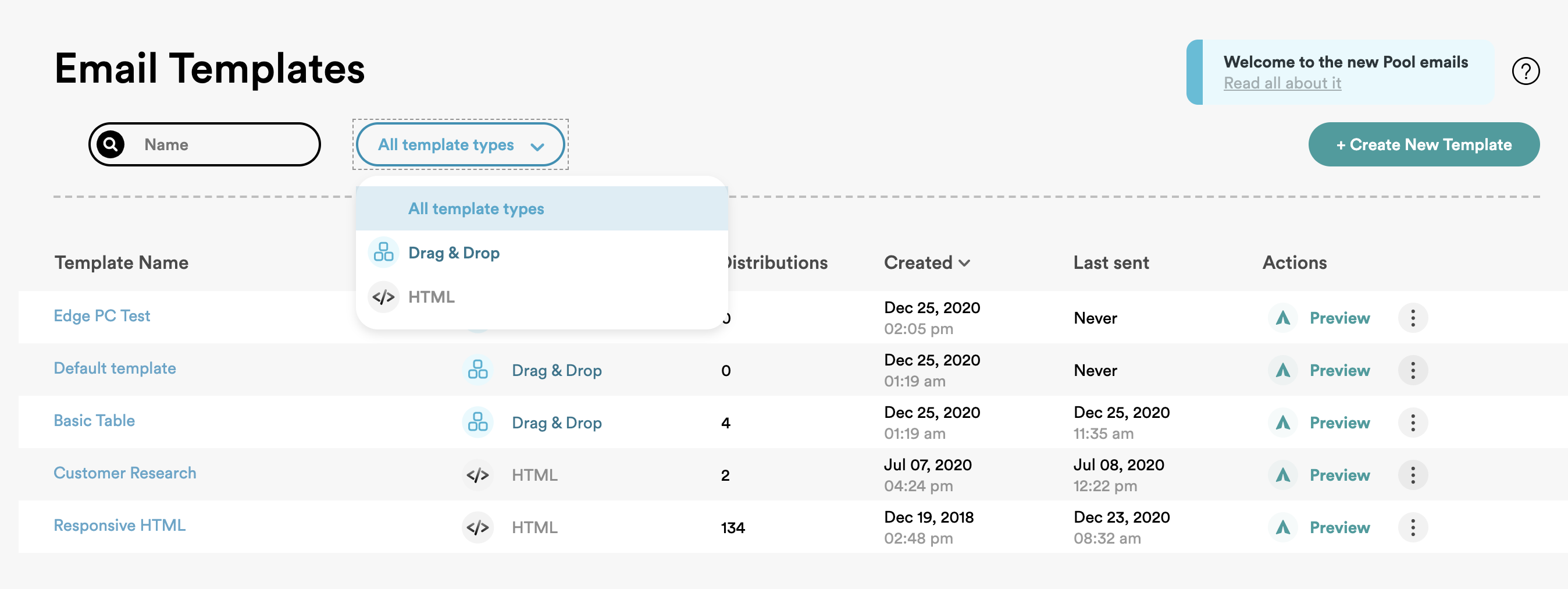Open more actions for Customer Research
Image resolution: width=1568 pixels, height=589 pixels.
point(1412,475)
